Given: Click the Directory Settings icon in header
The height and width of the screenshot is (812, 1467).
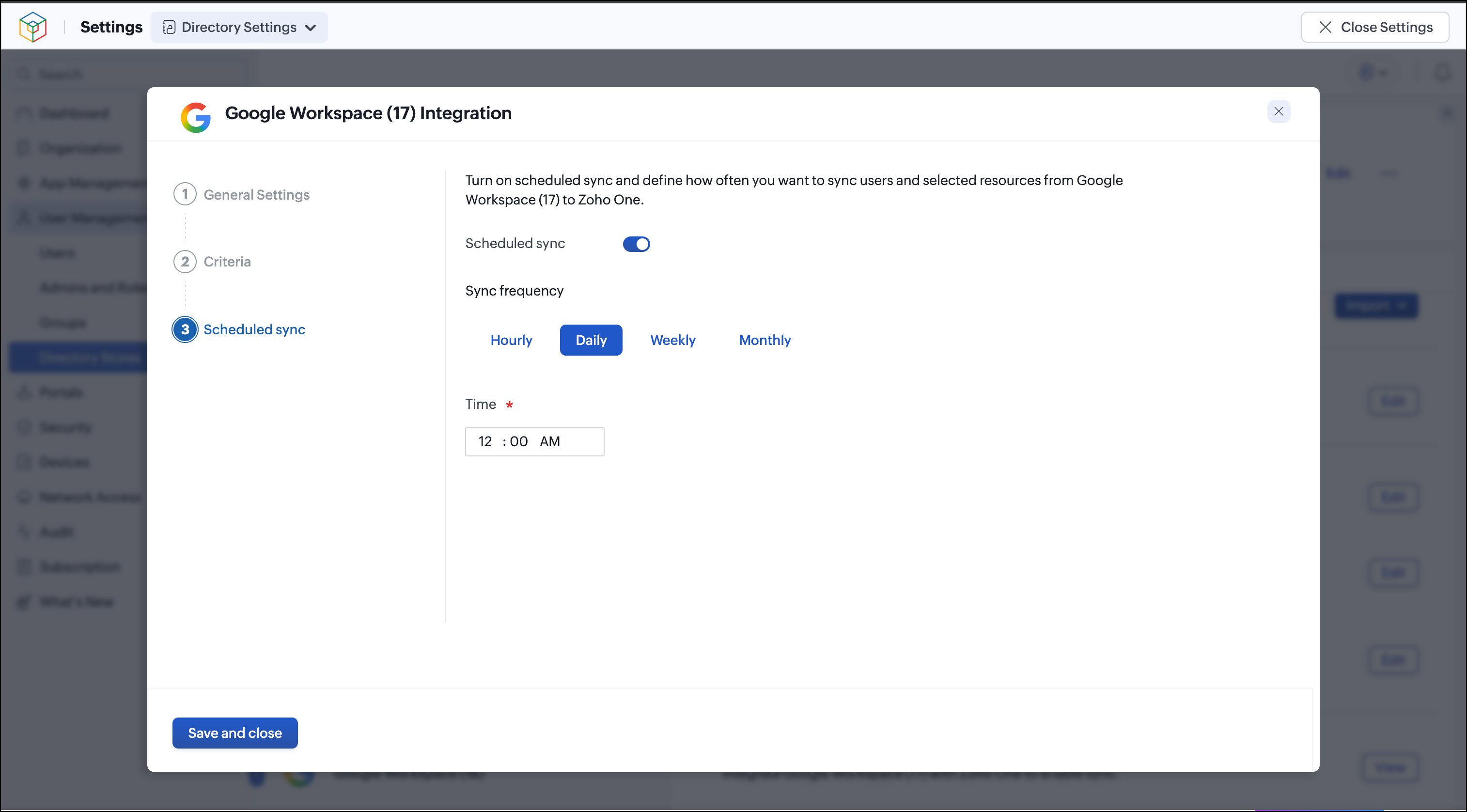Looking at the screenshot, I should [x=169, y=27].
